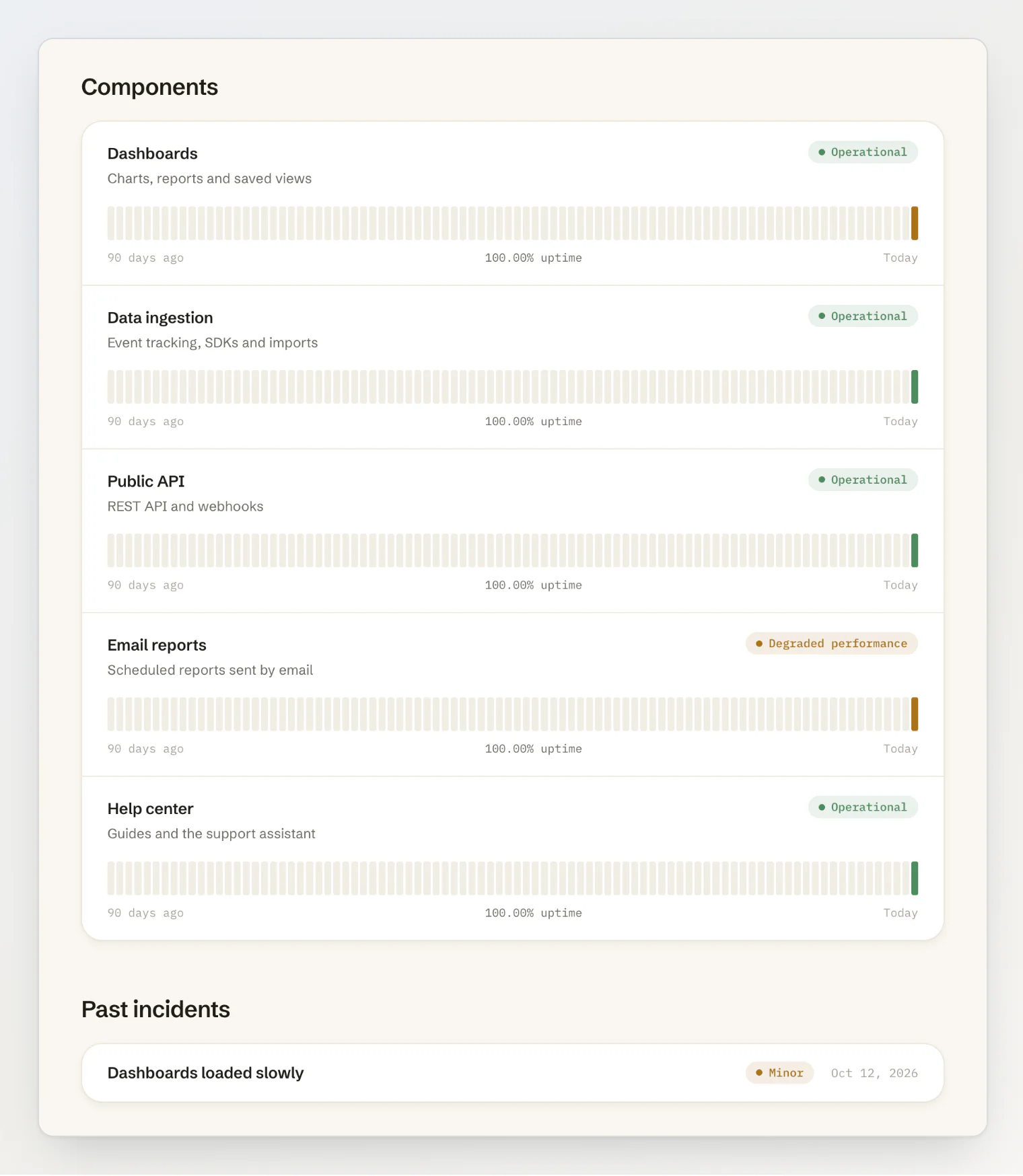Click the Help center '100.00% uptime' value
This screenshot has width=1023, height=1176.
[x=534, y=913]
